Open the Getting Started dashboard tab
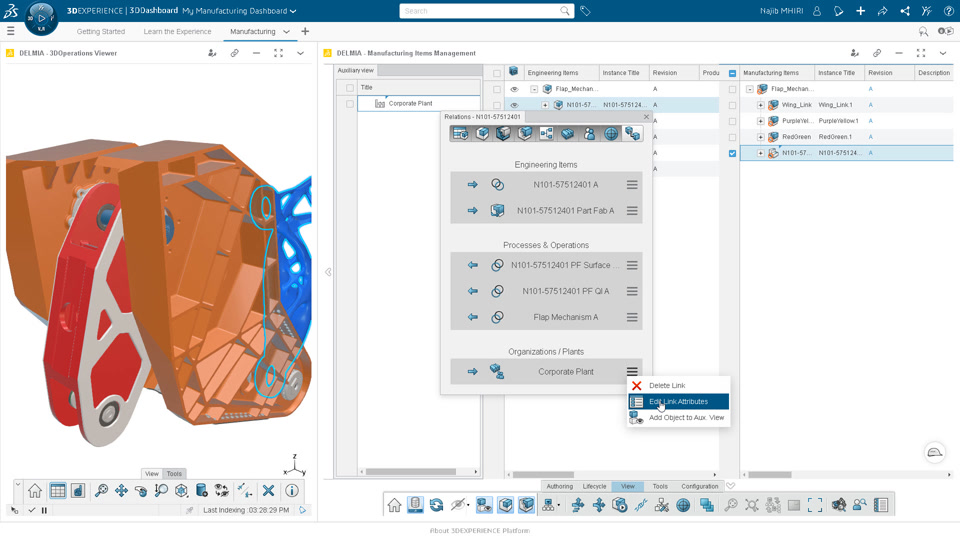Screen dimensions: 960x540 100,31
